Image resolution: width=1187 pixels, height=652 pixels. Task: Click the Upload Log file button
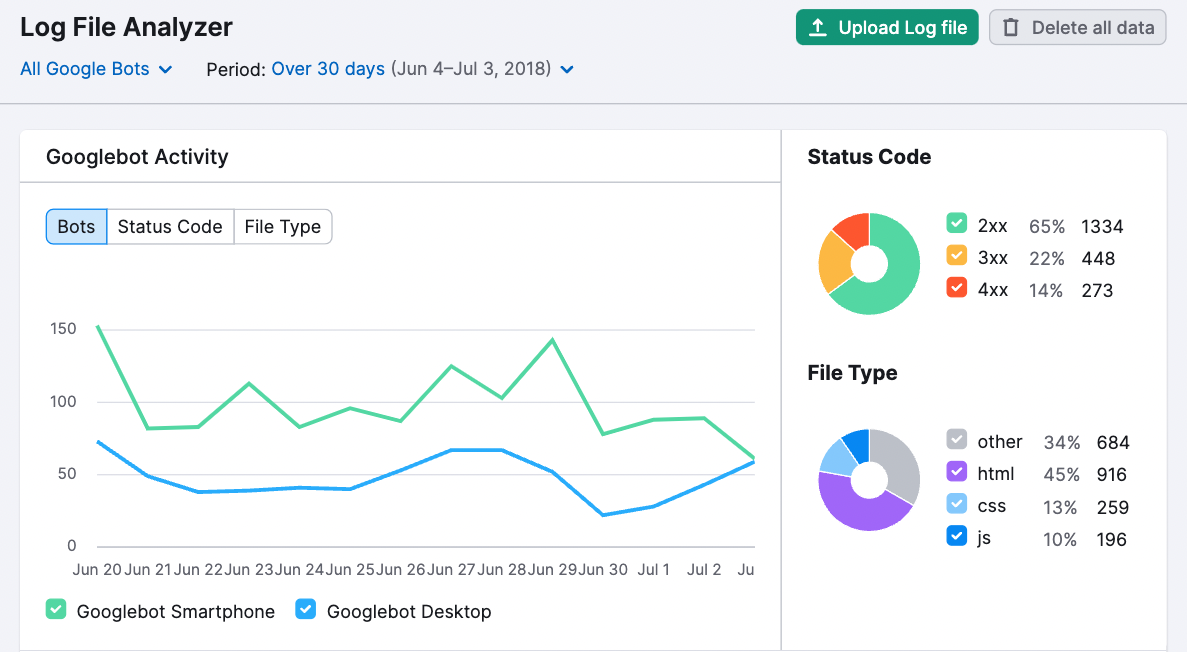[887, 27]
